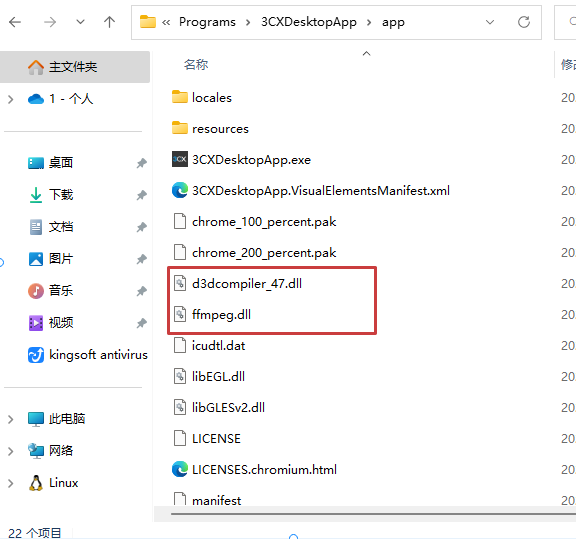Navigate up one folder level
Screen dimensions: 576x539
click(109, 22)
